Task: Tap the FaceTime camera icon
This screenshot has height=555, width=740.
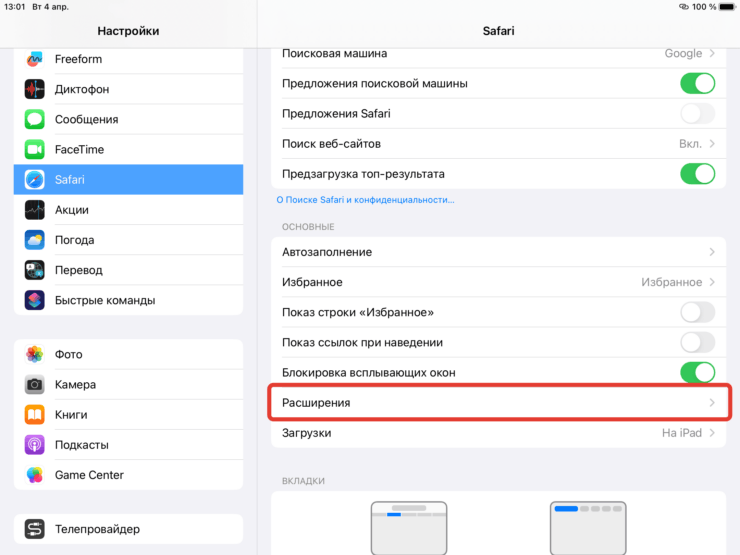Action: click(x=34, y=150)
